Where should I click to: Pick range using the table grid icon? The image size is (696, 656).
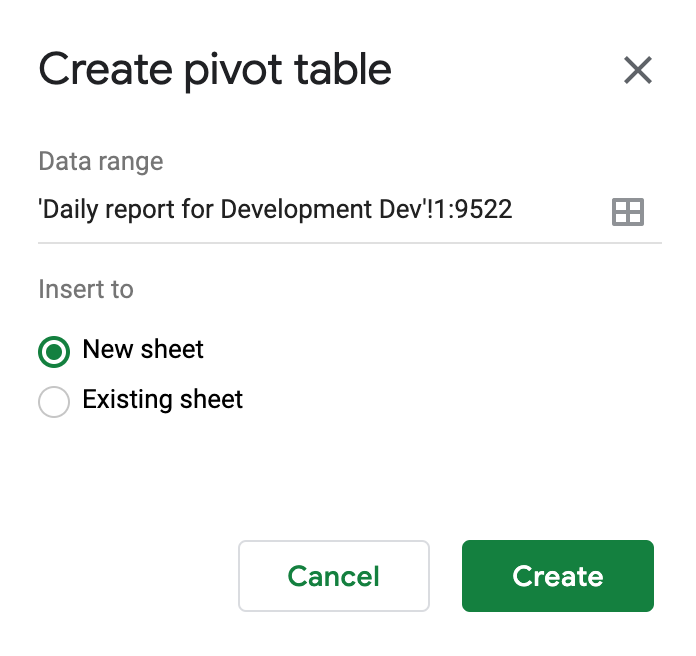(628, 212)
